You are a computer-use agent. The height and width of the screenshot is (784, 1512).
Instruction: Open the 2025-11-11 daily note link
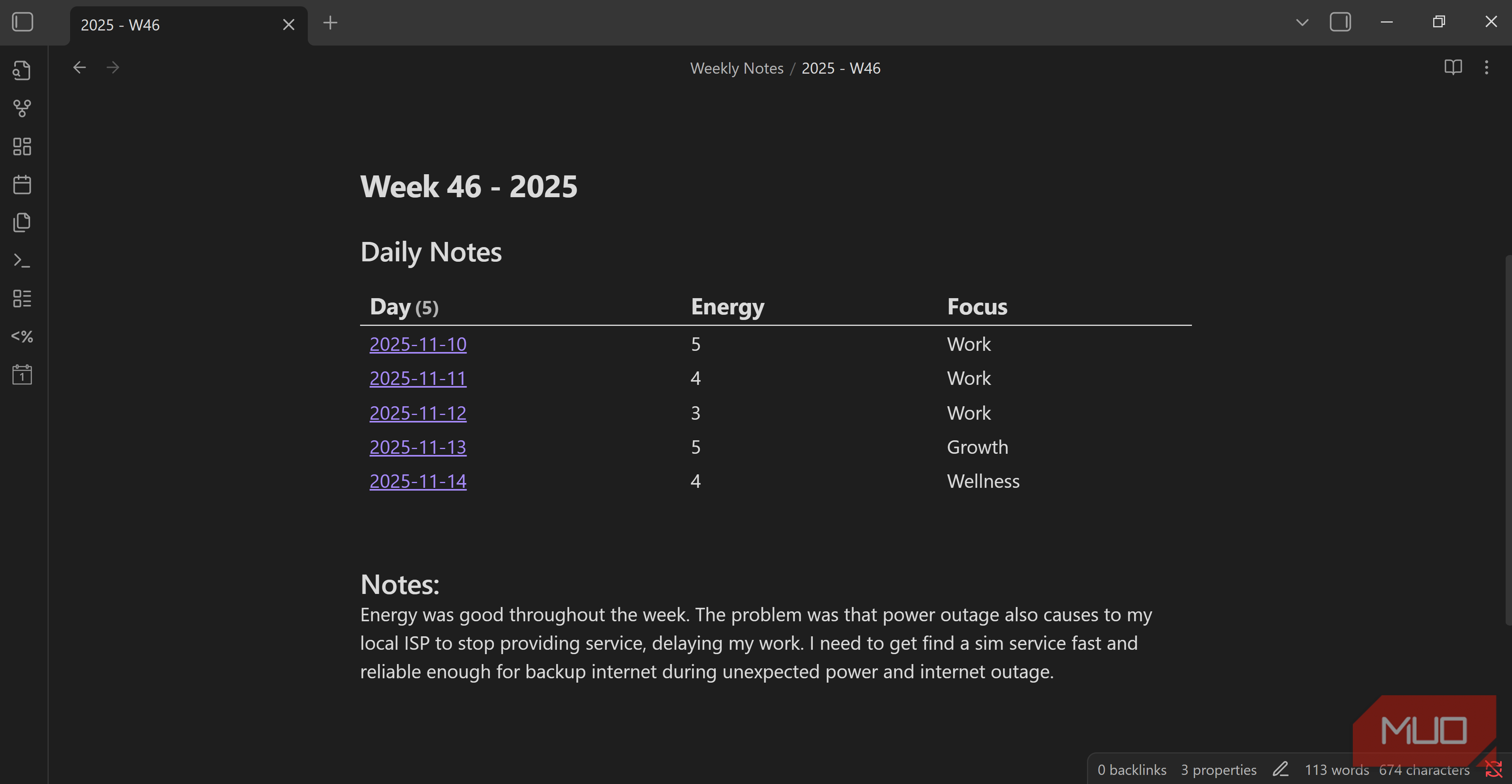[418, 378]
